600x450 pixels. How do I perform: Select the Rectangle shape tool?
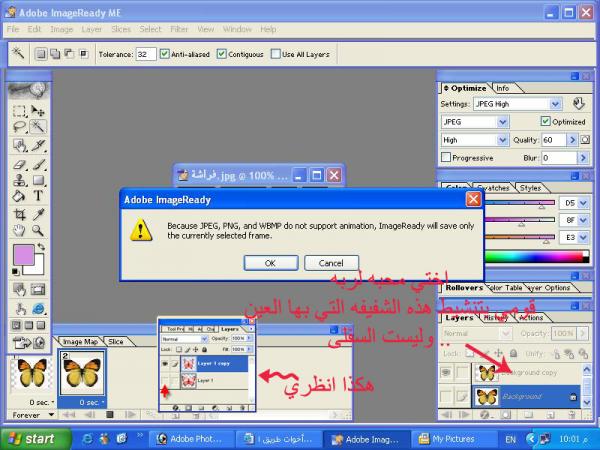[x=38, y=180]
